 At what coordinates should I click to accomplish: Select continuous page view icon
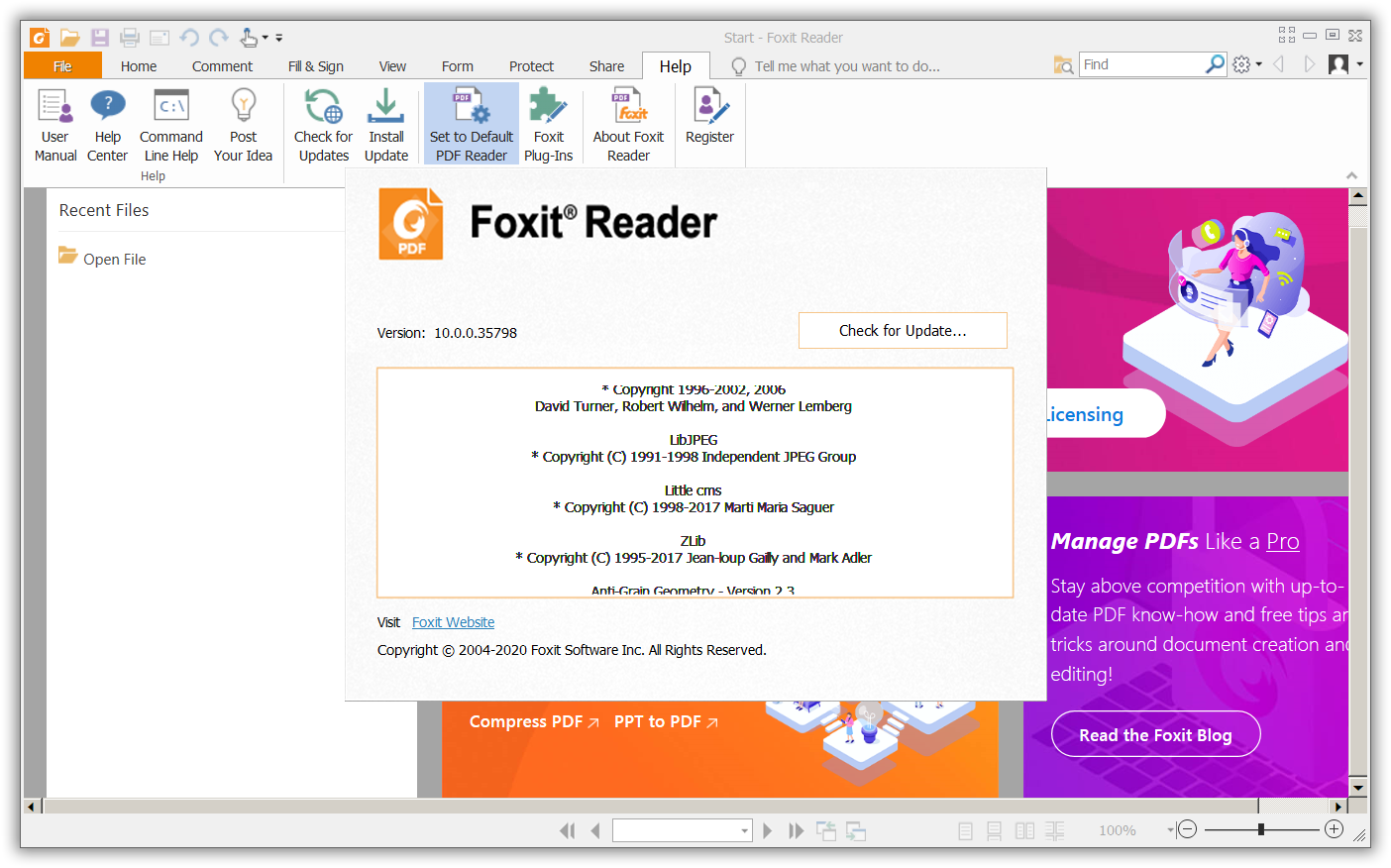point(994,830)
